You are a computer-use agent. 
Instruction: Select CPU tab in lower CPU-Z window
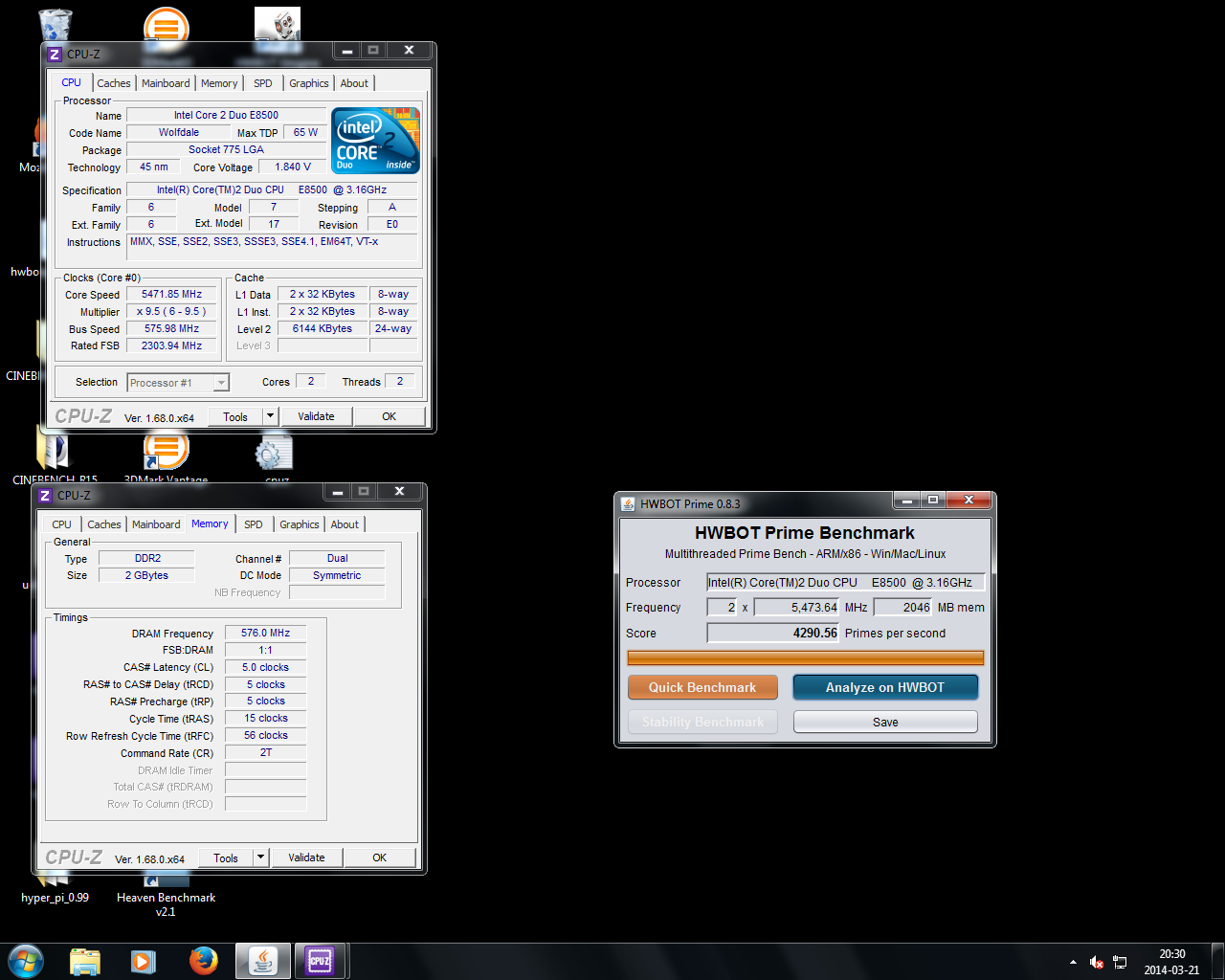tap(62, 524)
